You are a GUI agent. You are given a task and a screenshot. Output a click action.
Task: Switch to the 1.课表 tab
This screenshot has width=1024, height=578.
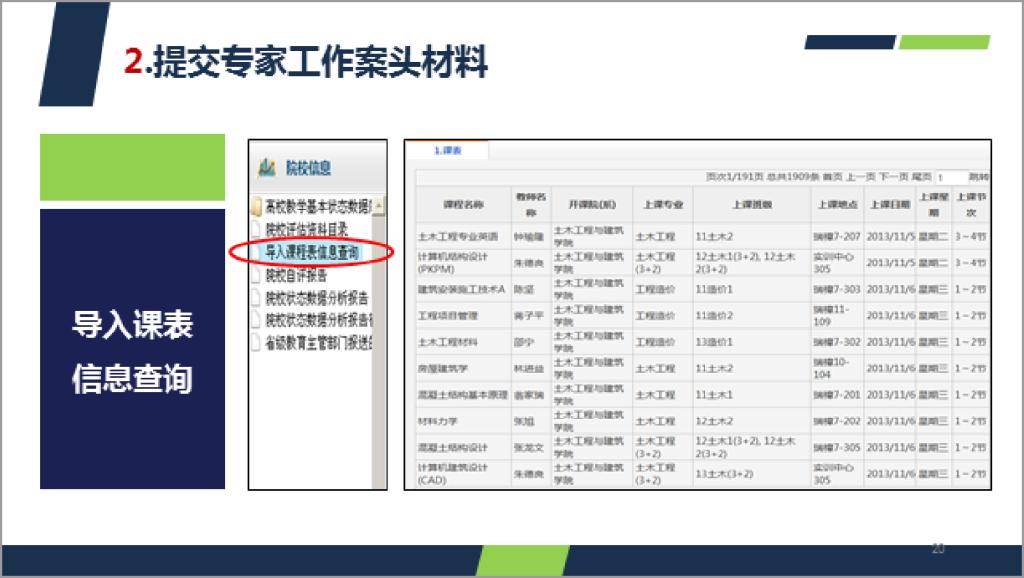point(448,150)
